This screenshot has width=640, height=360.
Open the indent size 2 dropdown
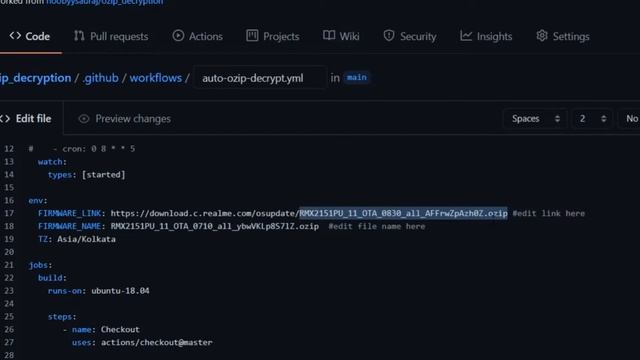(591, 119)
